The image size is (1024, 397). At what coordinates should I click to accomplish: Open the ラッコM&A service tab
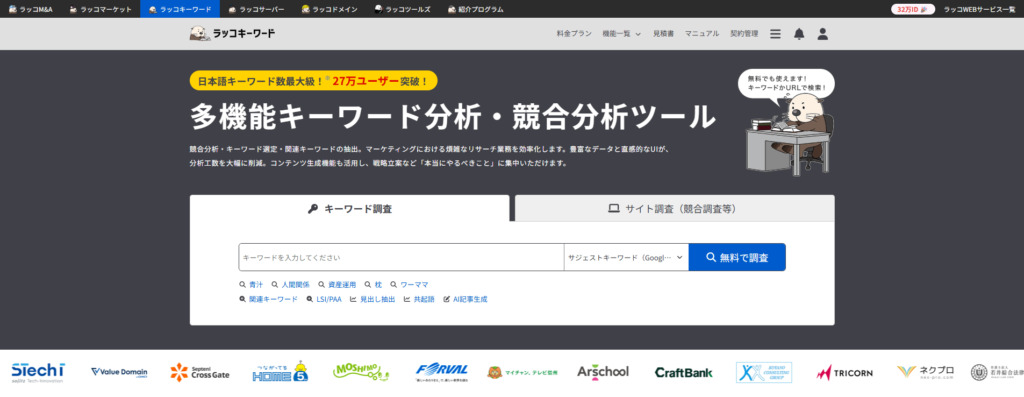pyautogui.click(x=30, y=9)
